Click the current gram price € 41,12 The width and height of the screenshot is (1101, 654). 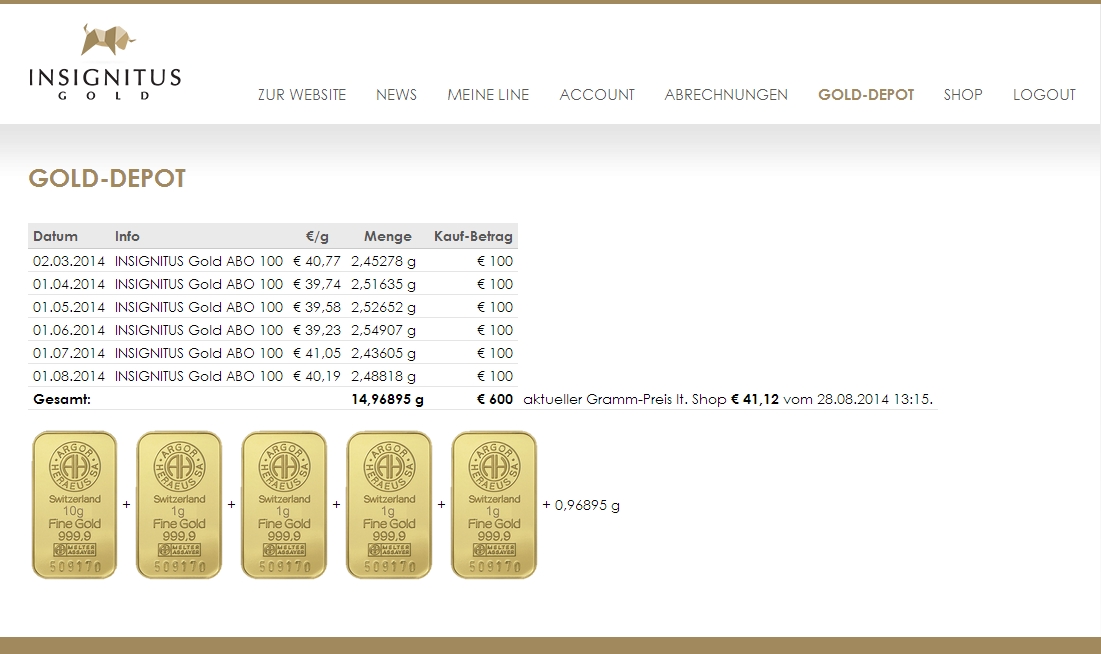pyautogui.click(x=755, y=399)
